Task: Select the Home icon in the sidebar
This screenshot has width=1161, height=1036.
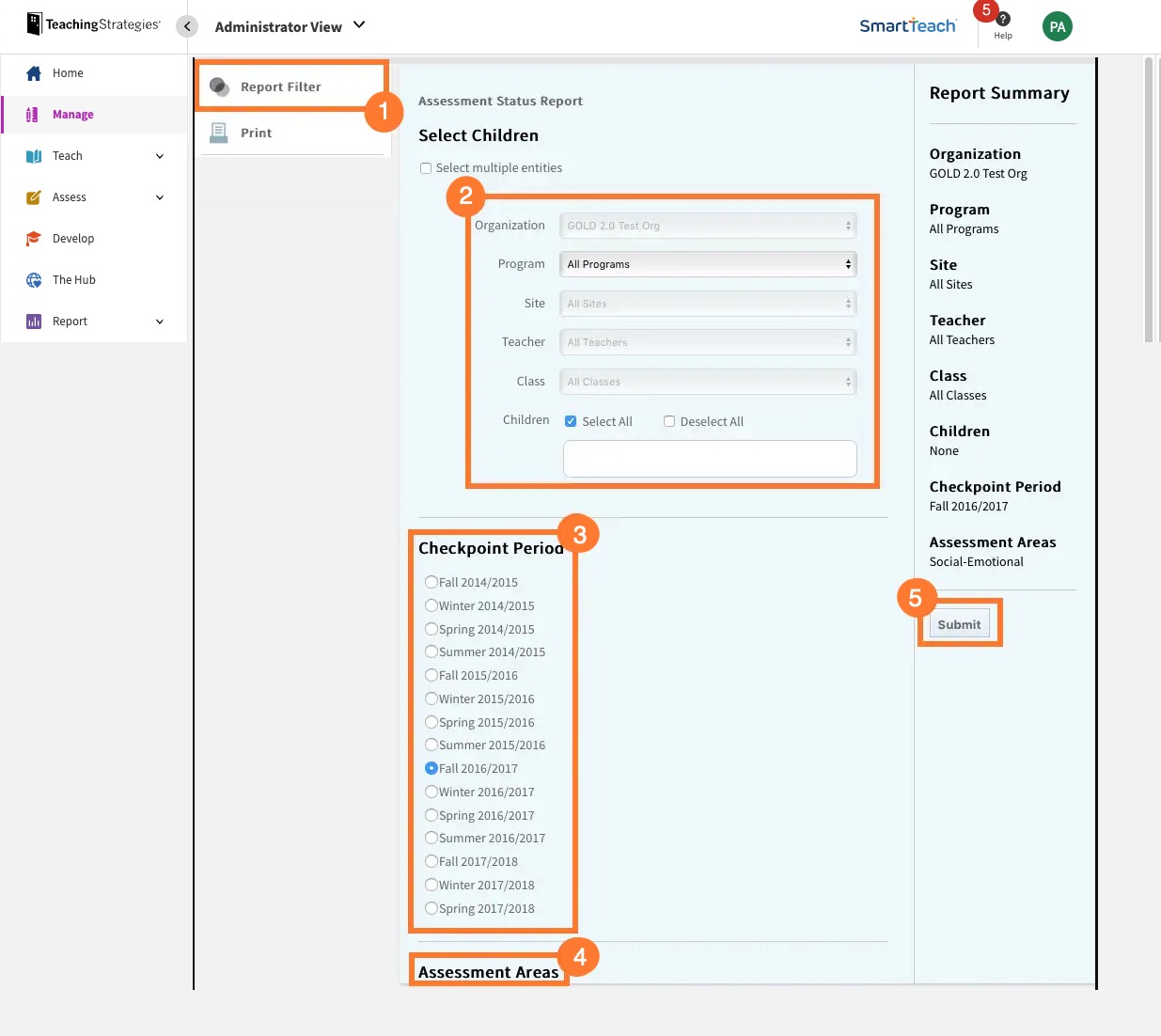Action: point(35,72)
